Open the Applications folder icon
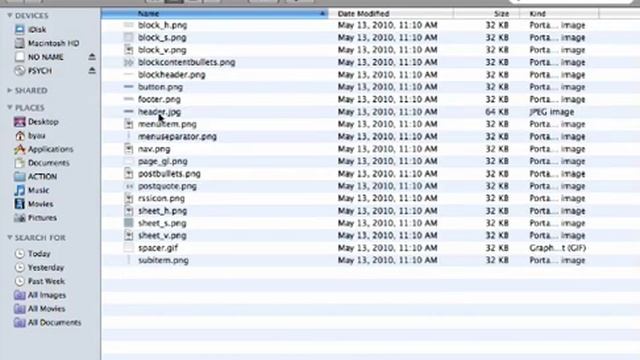The height and width of the screenshot is (360, 640). click(19, 149)
